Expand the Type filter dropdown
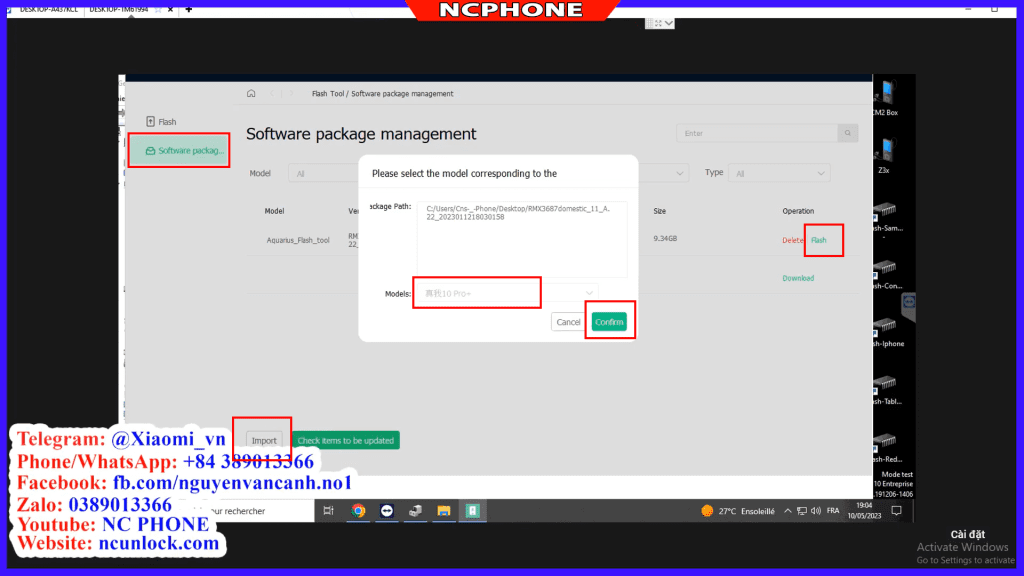The image size is (1024, 576). (x=779, y=172)
